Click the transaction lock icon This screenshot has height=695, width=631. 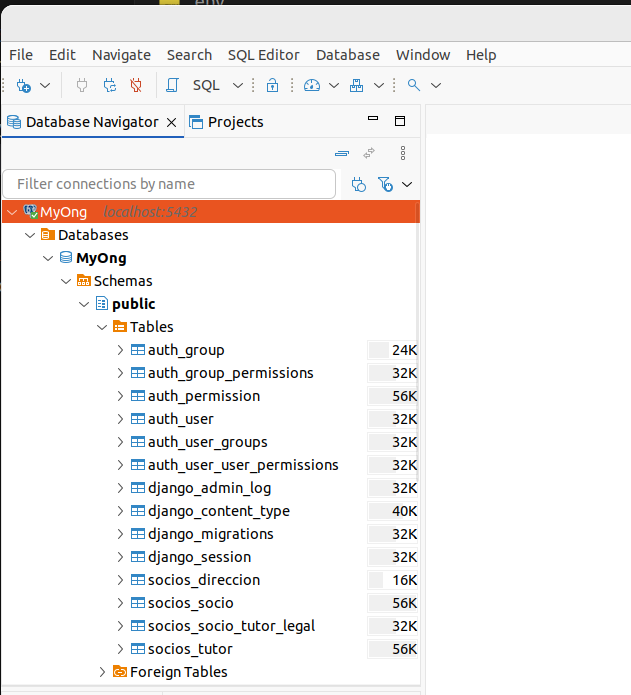273,85
